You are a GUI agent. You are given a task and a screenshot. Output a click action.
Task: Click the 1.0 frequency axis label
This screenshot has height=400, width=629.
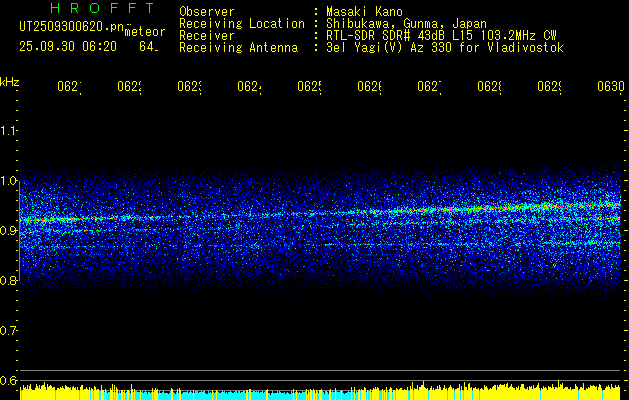pos(8,181)
